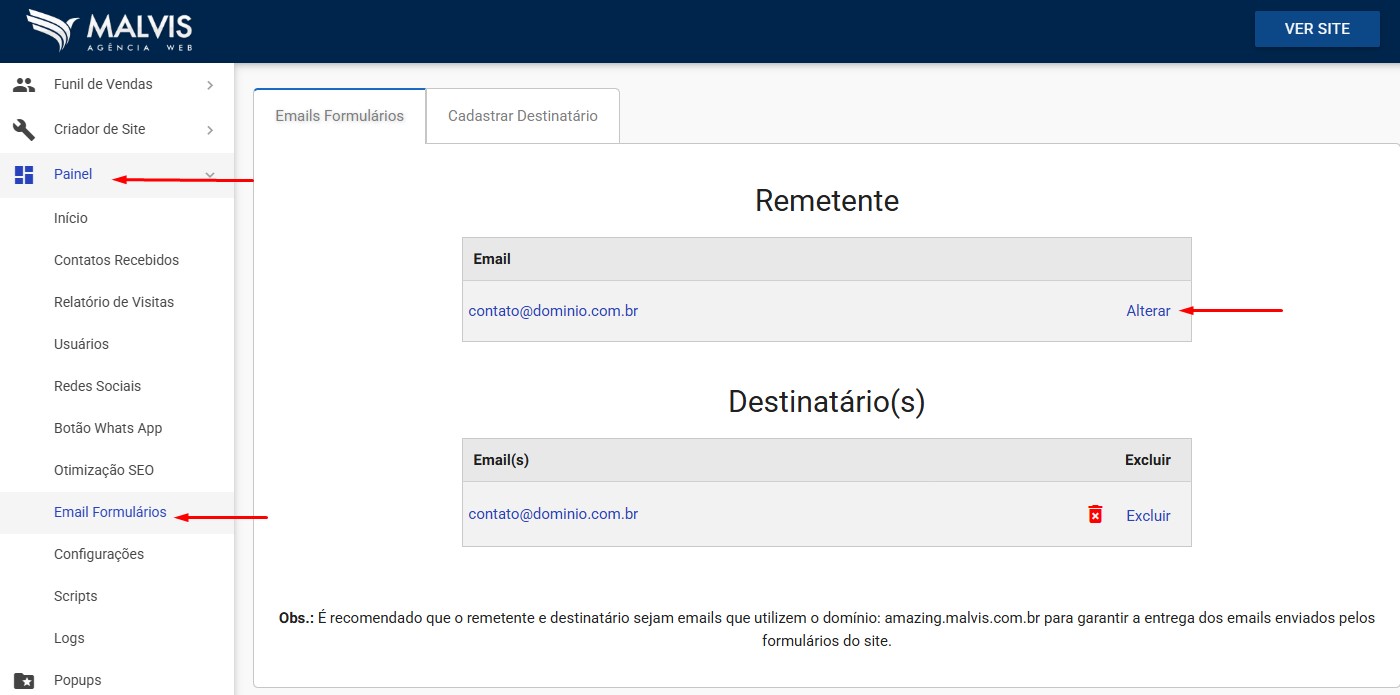Expand the Criador de Site chevron

(x=210, y=130)
